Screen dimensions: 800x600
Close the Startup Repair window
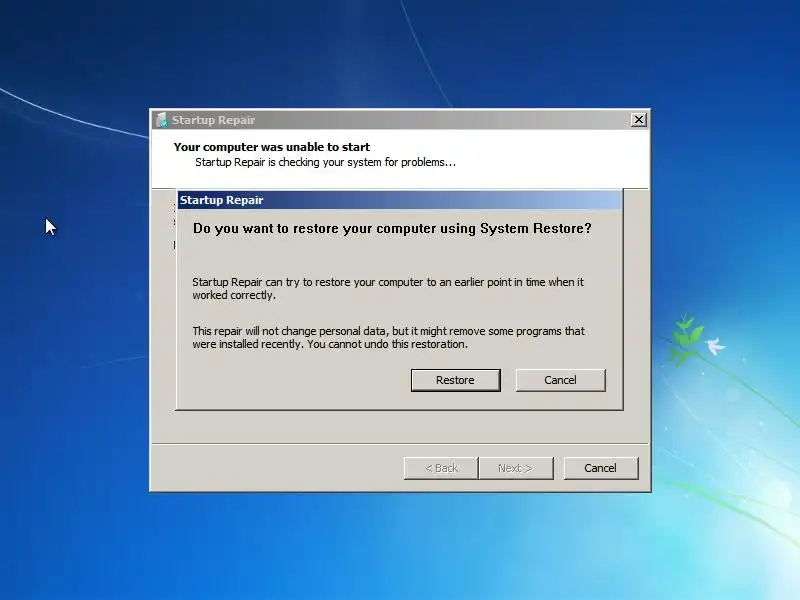638,120
